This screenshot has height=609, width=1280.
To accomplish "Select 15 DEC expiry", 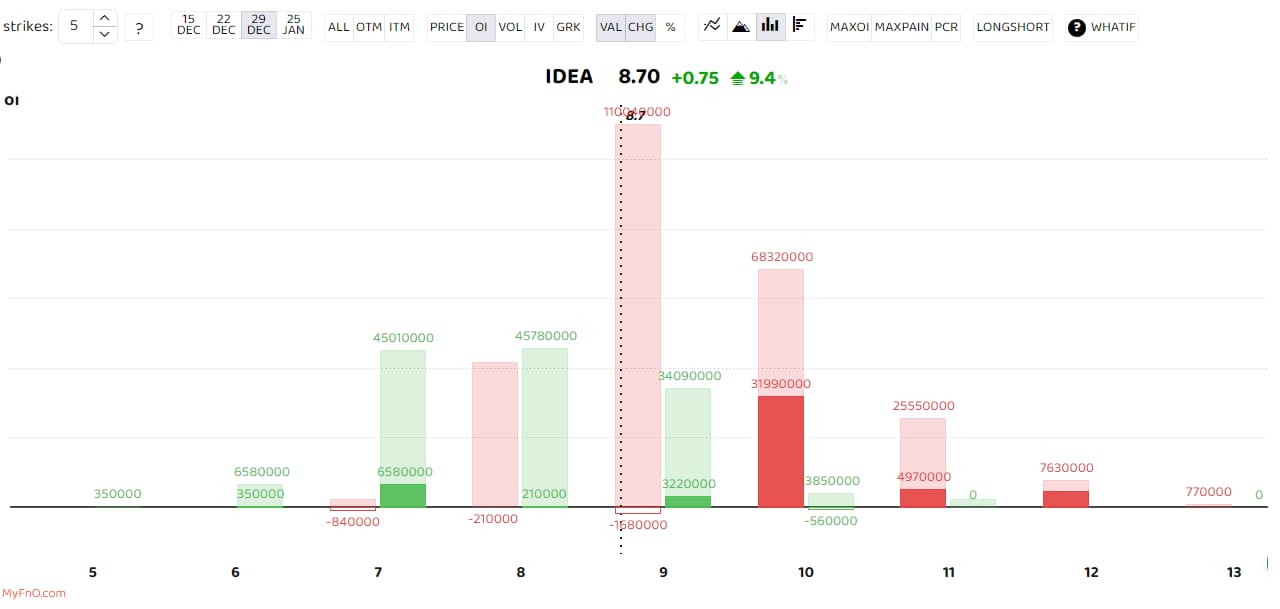I will (188, 25).
